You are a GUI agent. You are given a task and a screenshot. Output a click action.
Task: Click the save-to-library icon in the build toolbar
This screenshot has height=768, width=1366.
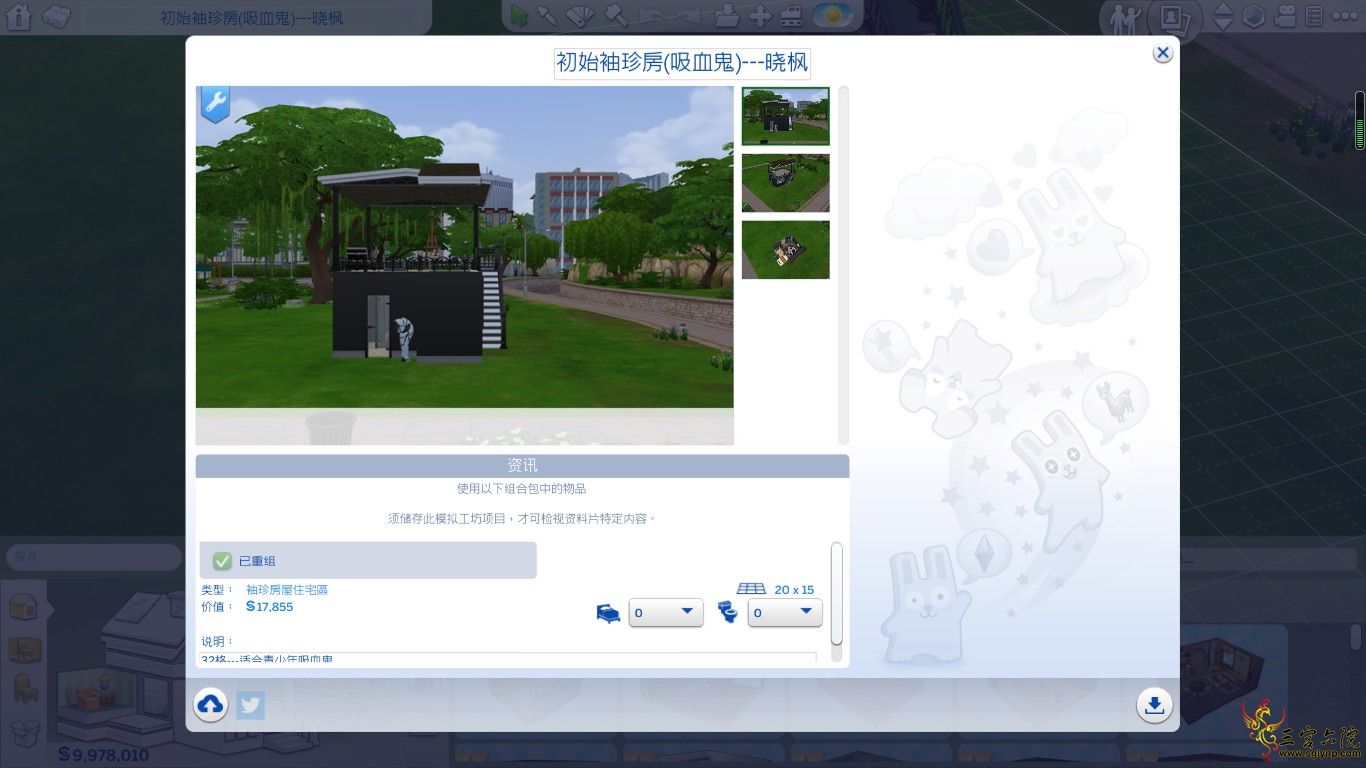pos(728,16)
